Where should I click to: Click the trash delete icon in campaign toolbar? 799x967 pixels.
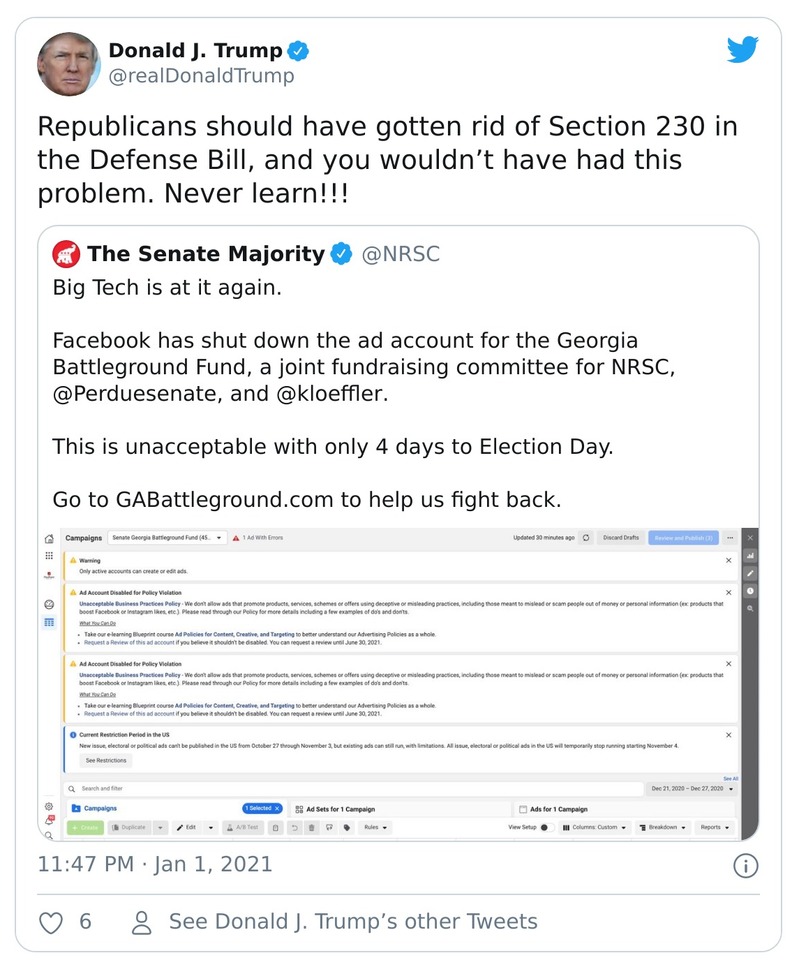click(x=312, y=828)
